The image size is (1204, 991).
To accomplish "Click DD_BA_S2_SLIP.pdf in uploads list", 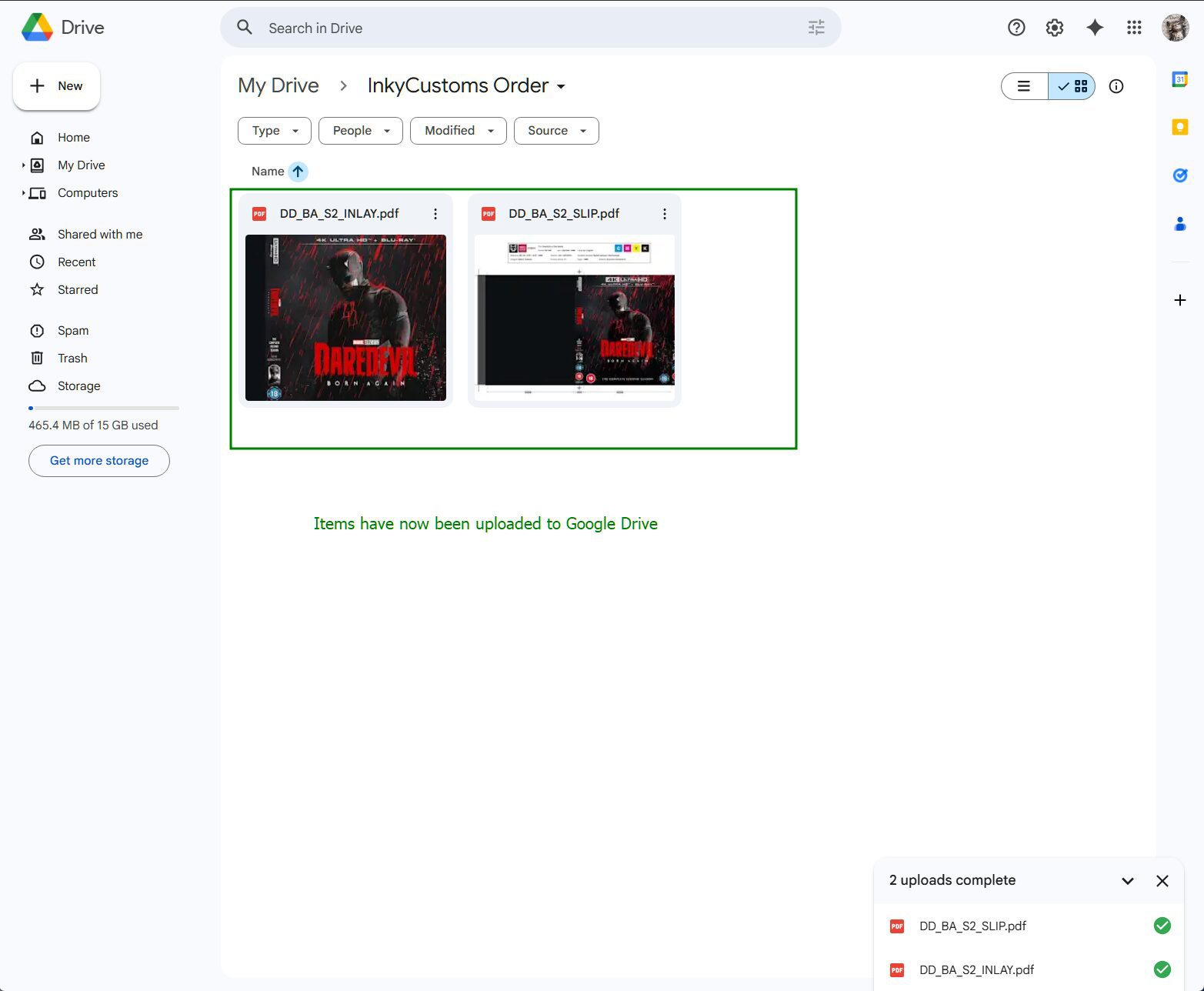I will [972, 926].
